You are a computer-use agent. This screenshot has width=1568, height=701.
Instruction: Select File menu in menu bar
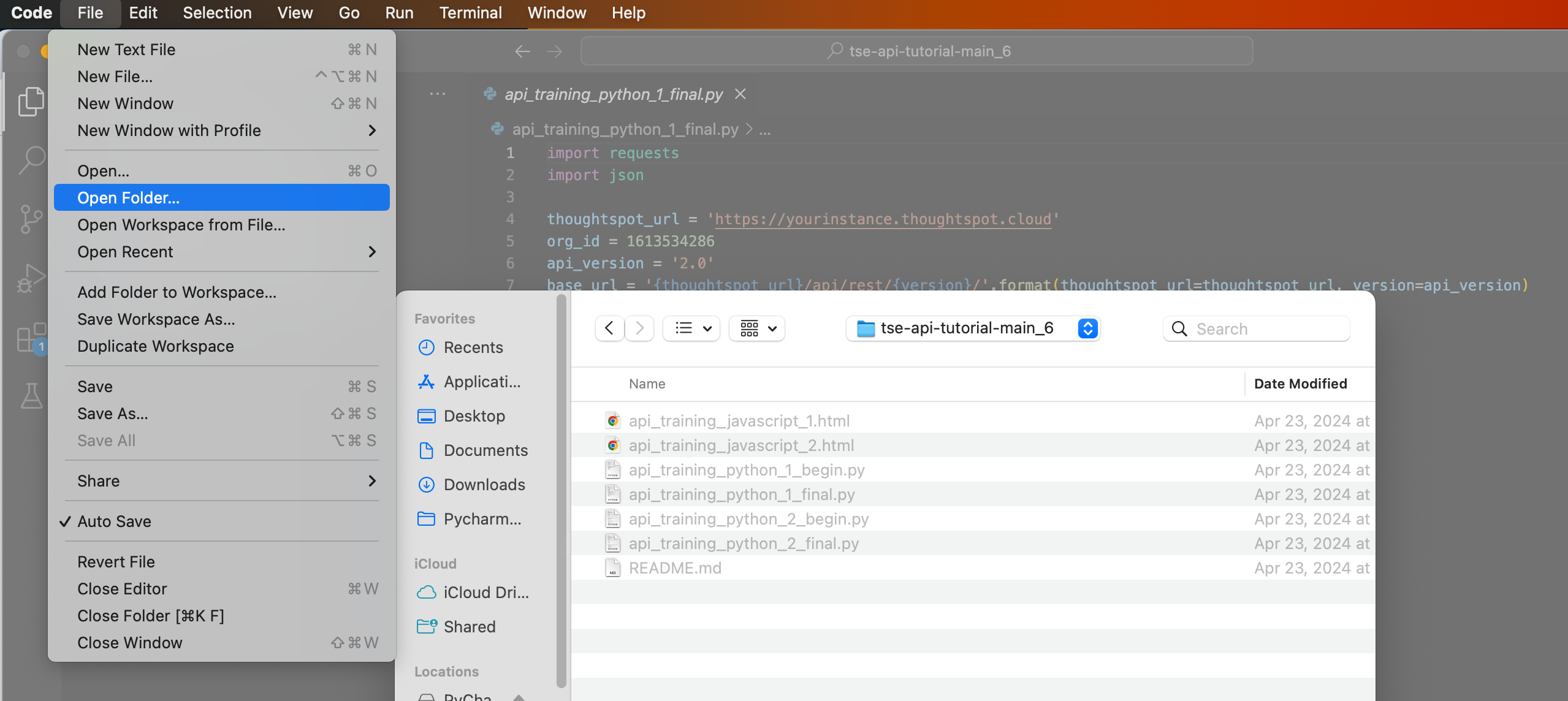[x=90, y=13]
